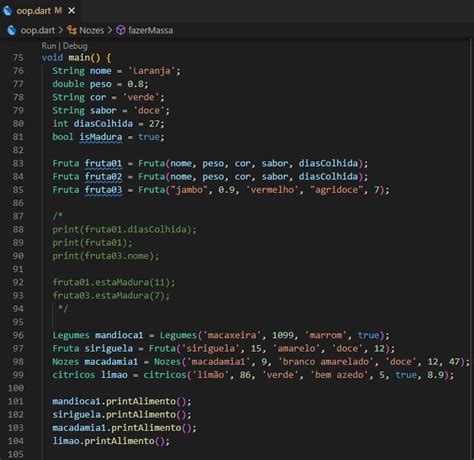
Task: Click the underlined fruta01 variable
Action: (103, 163)
